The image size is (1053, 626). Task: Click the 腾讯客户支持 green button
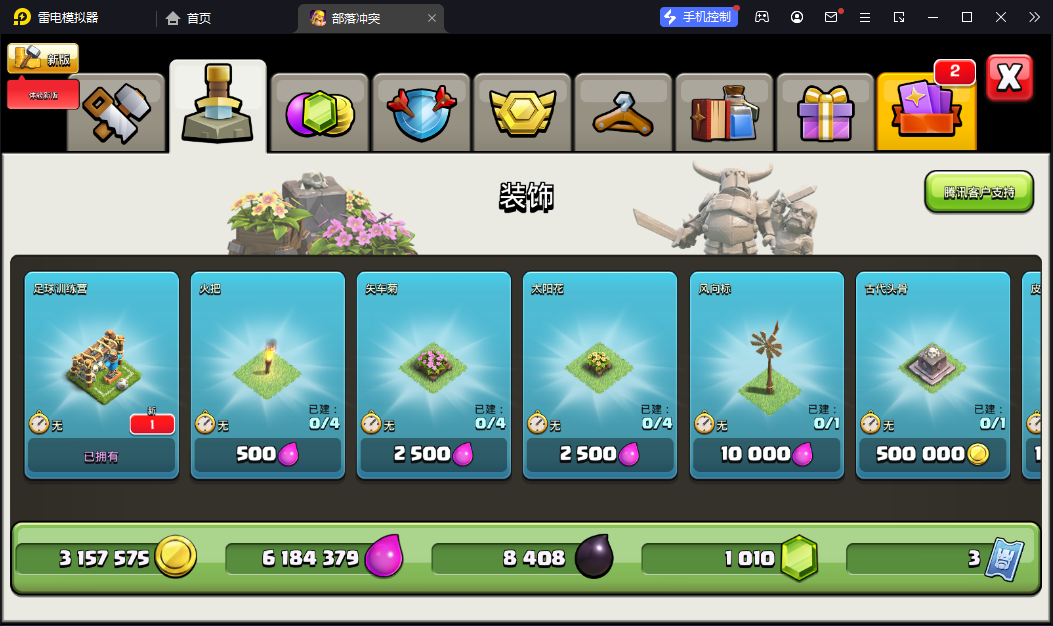click(978, 192)
